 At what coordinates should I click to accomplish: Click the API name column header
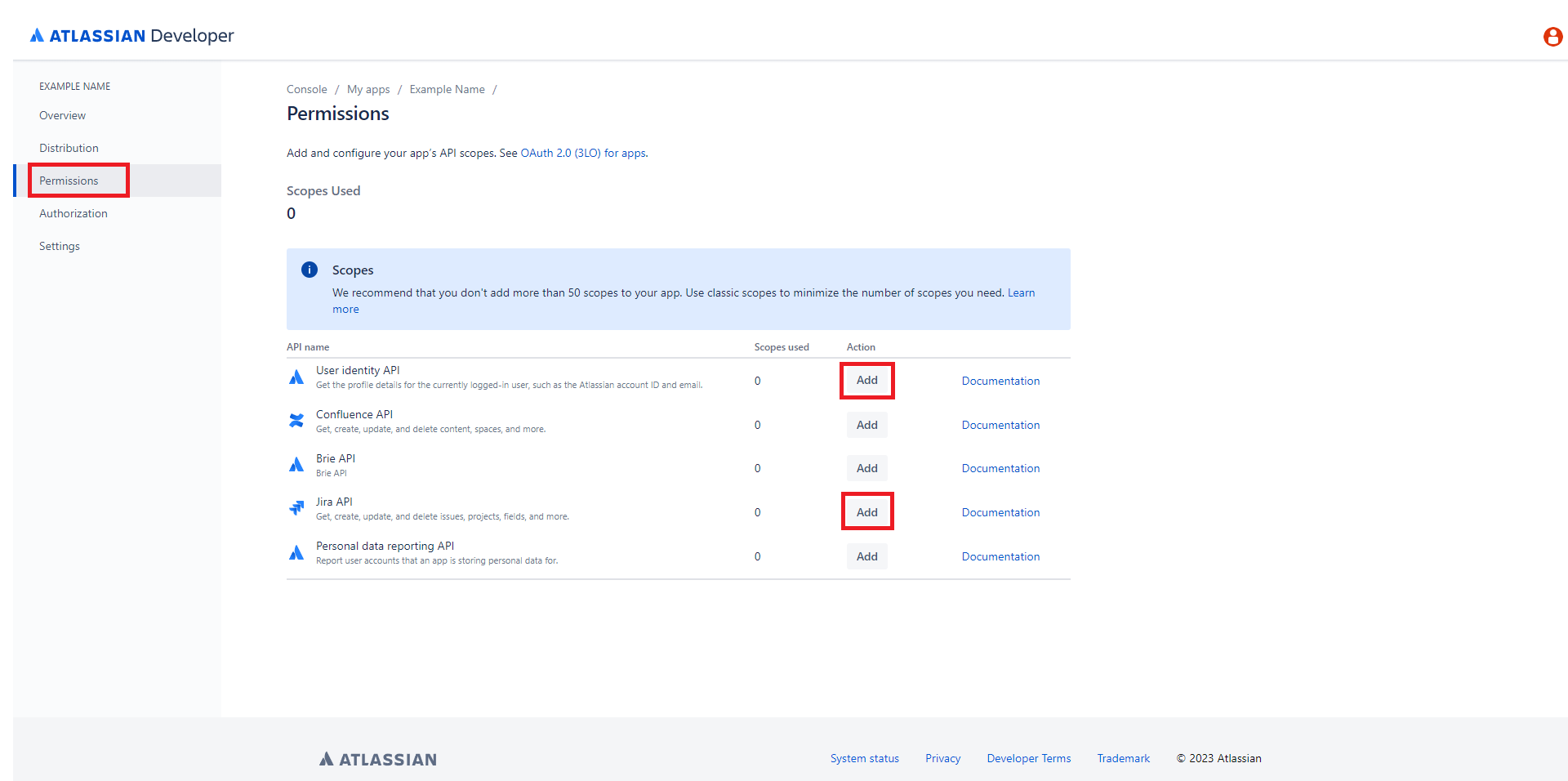click(x=308, y=347)
